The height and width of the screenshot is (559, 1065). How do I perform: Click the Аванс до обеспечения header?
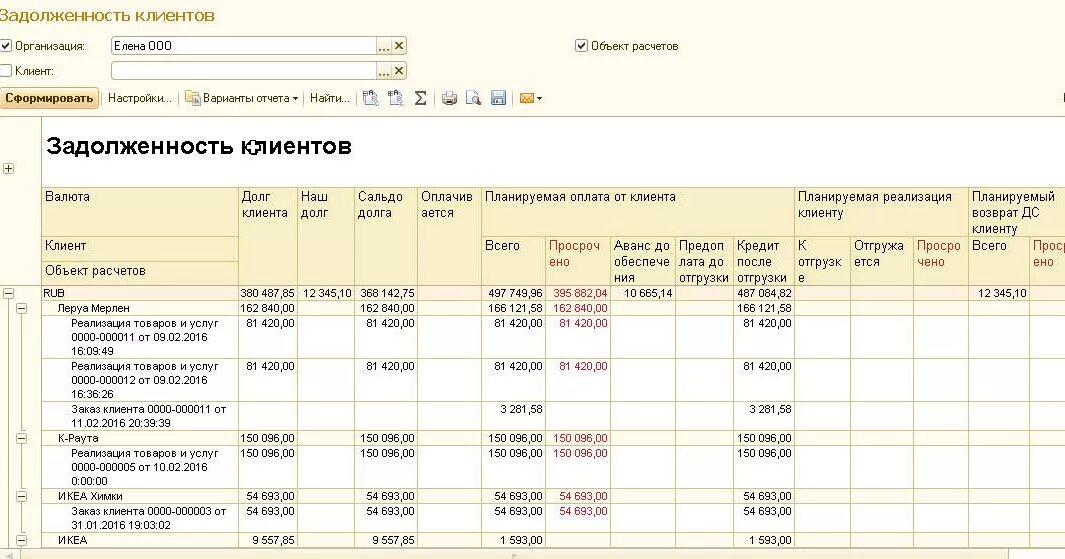[643, 262]
